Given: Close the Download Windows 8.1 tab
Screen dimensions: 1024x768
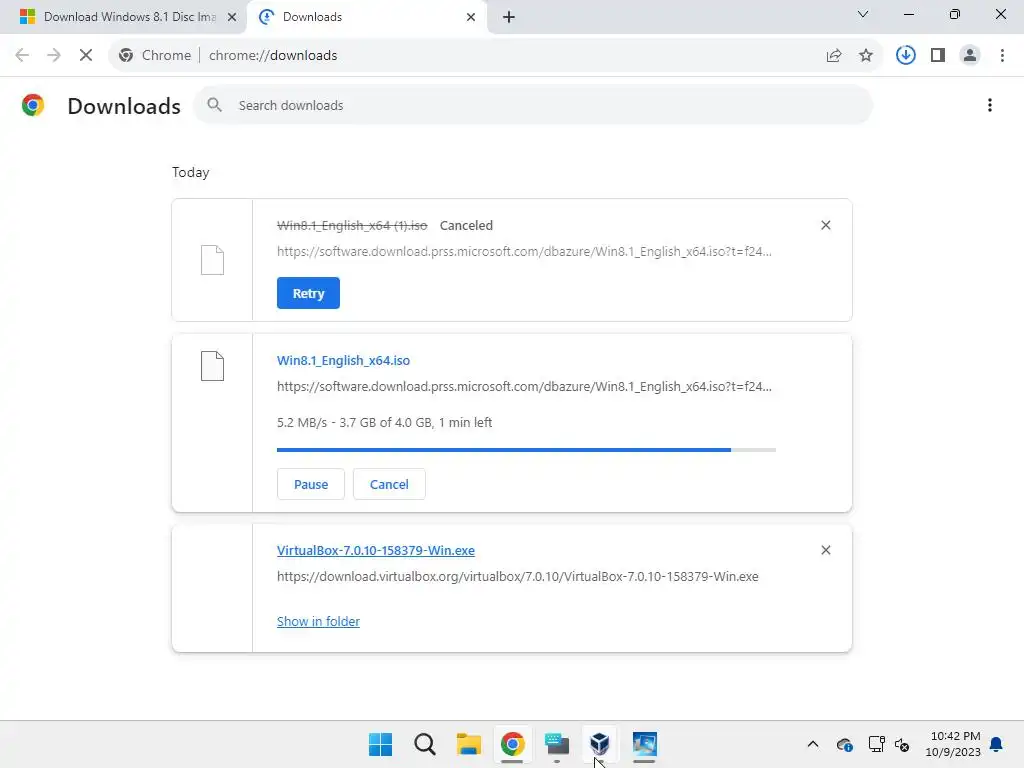Looking at the screenshot, I should click(232, 17).
